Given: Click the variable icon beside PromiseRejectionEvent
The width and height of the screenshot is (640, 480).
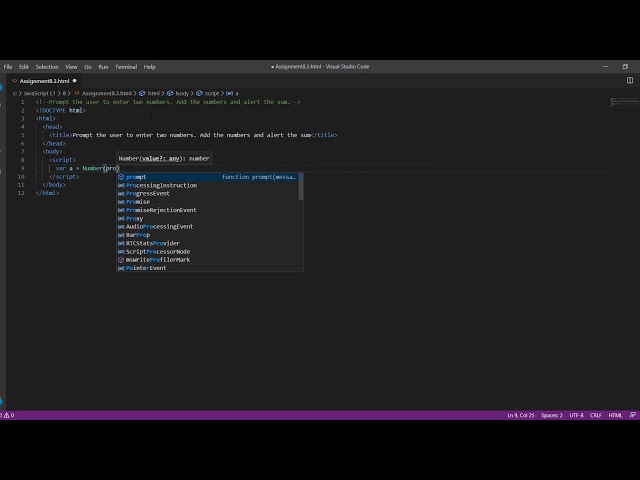Looking at the screenshot, I should click(121, 210).
